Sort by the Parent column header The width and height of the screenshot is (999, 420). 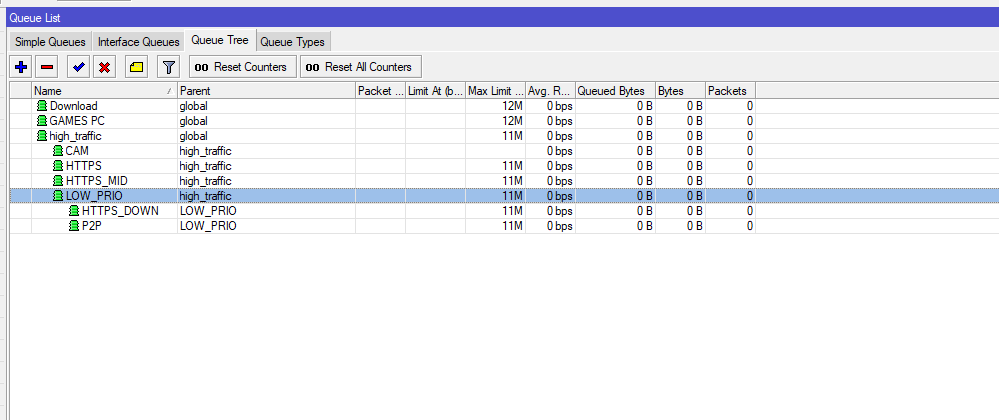point(266,91)
